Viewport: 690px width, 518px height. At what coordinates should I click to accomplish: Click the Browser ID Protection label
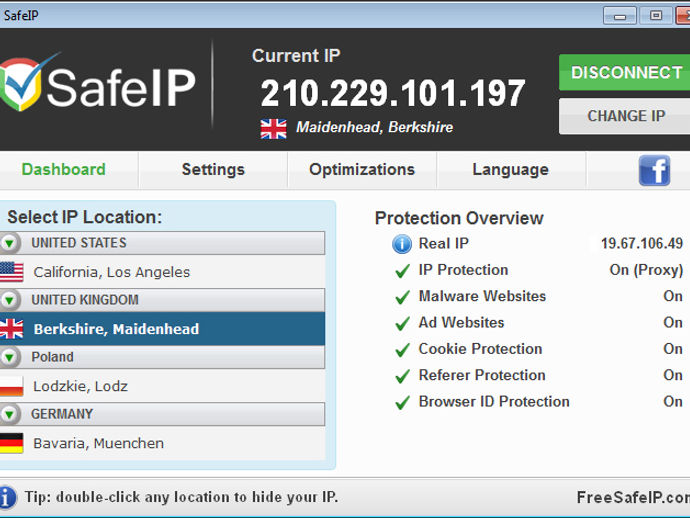click(494, 402)
